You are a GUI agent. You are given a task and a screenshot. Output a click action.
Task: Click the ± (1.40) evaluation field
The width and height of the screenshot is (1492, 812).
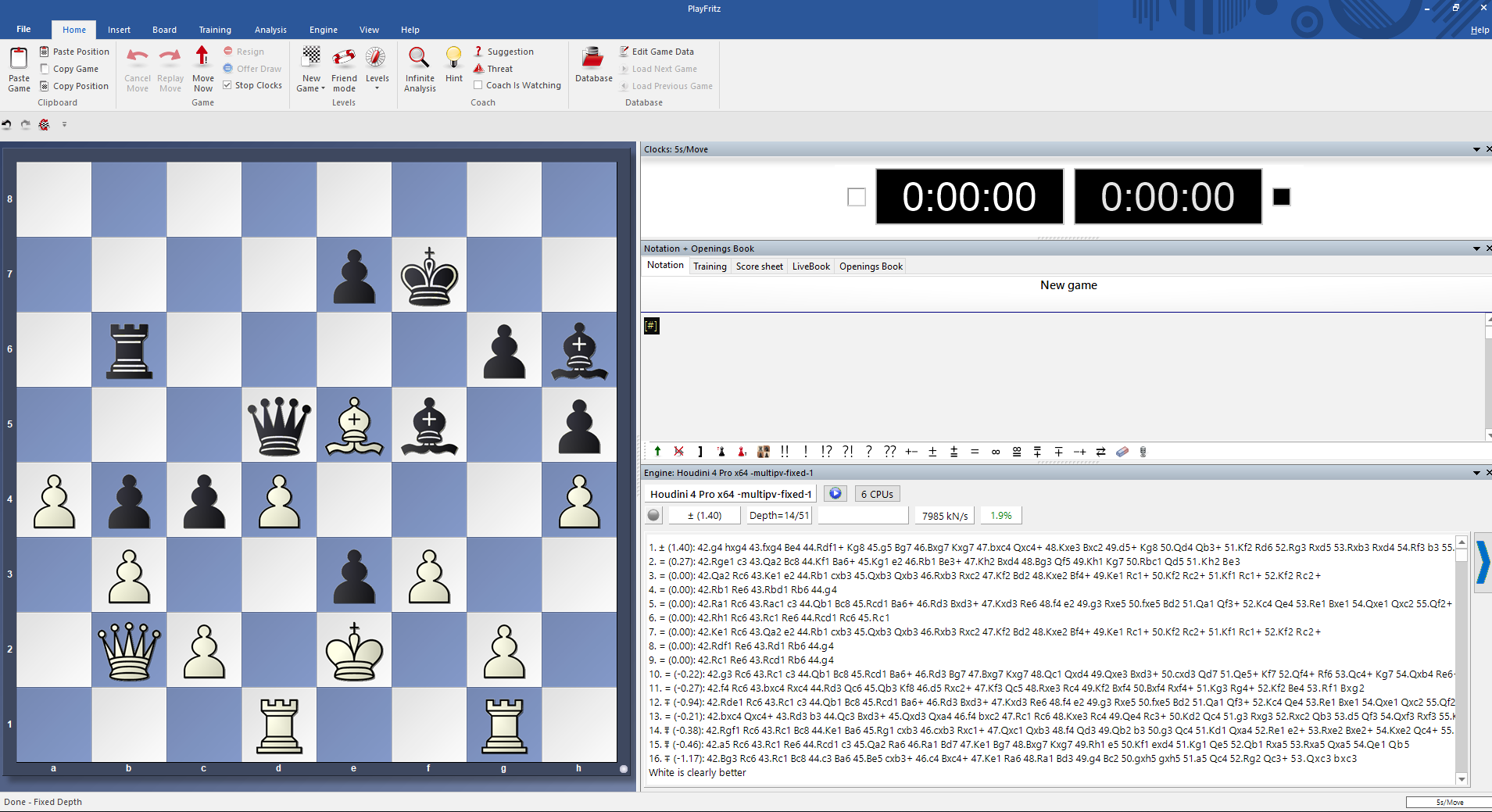pos(704,515)
